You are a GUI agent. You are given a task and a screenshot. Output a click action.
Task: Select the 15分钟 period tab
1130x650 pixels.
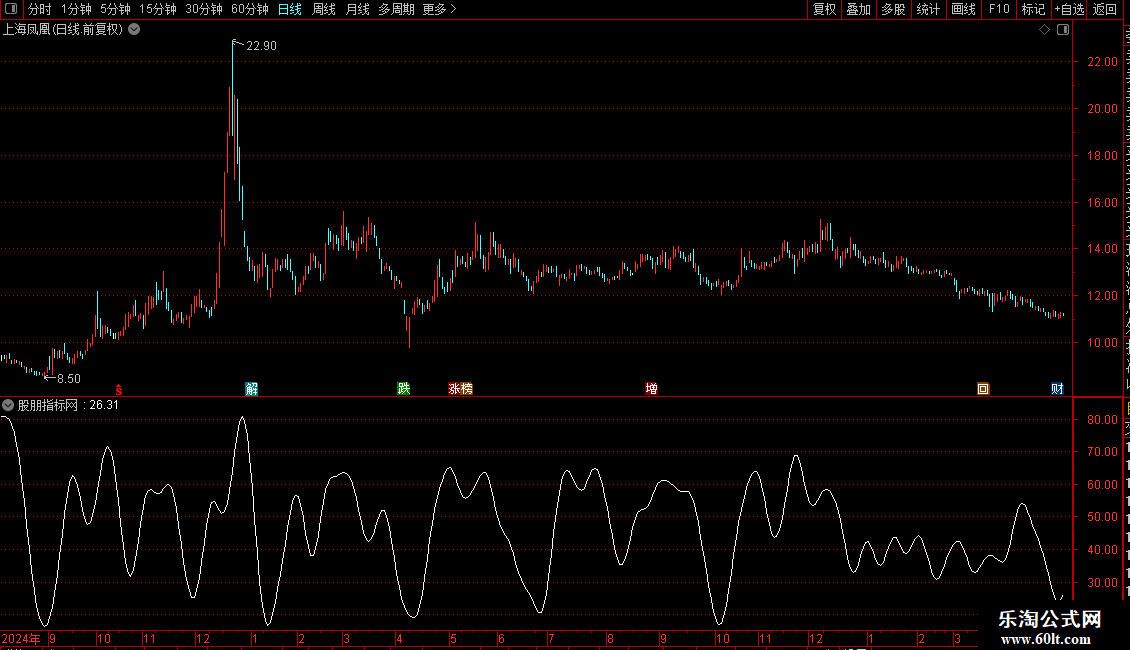tap(157, 9)
